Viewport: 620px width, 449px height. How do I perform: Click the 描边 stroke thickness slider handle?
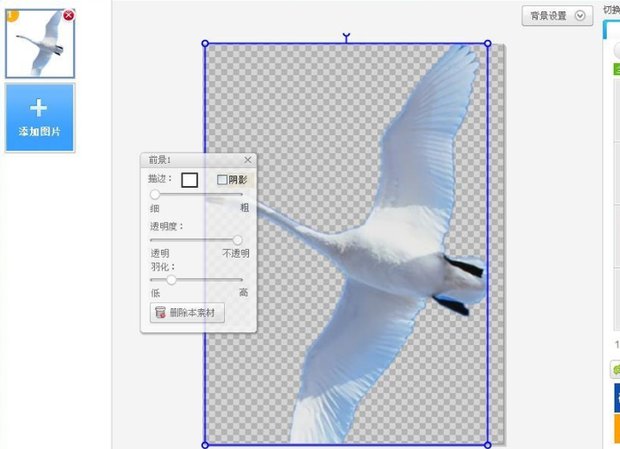(155, 194)
